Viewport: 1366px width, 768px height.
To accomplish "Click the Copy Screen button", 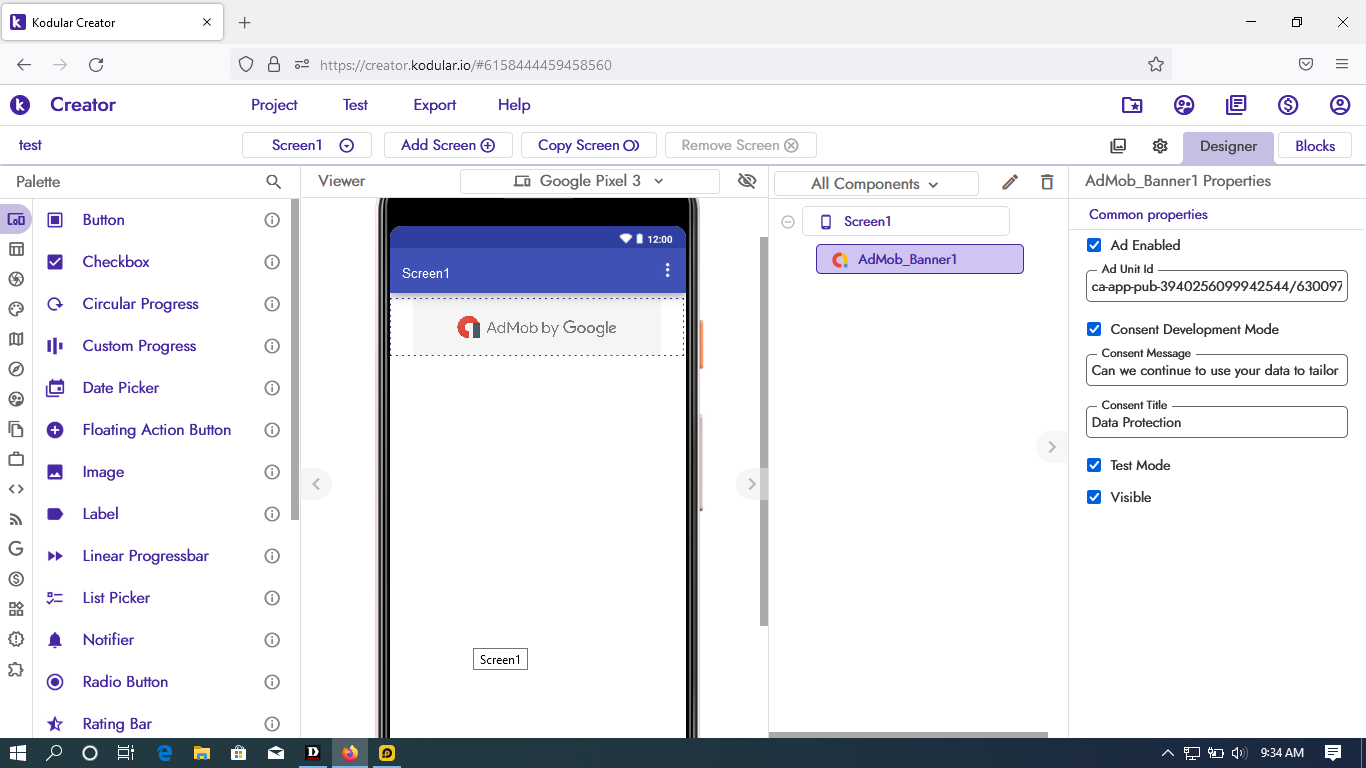I will [588, 145].
